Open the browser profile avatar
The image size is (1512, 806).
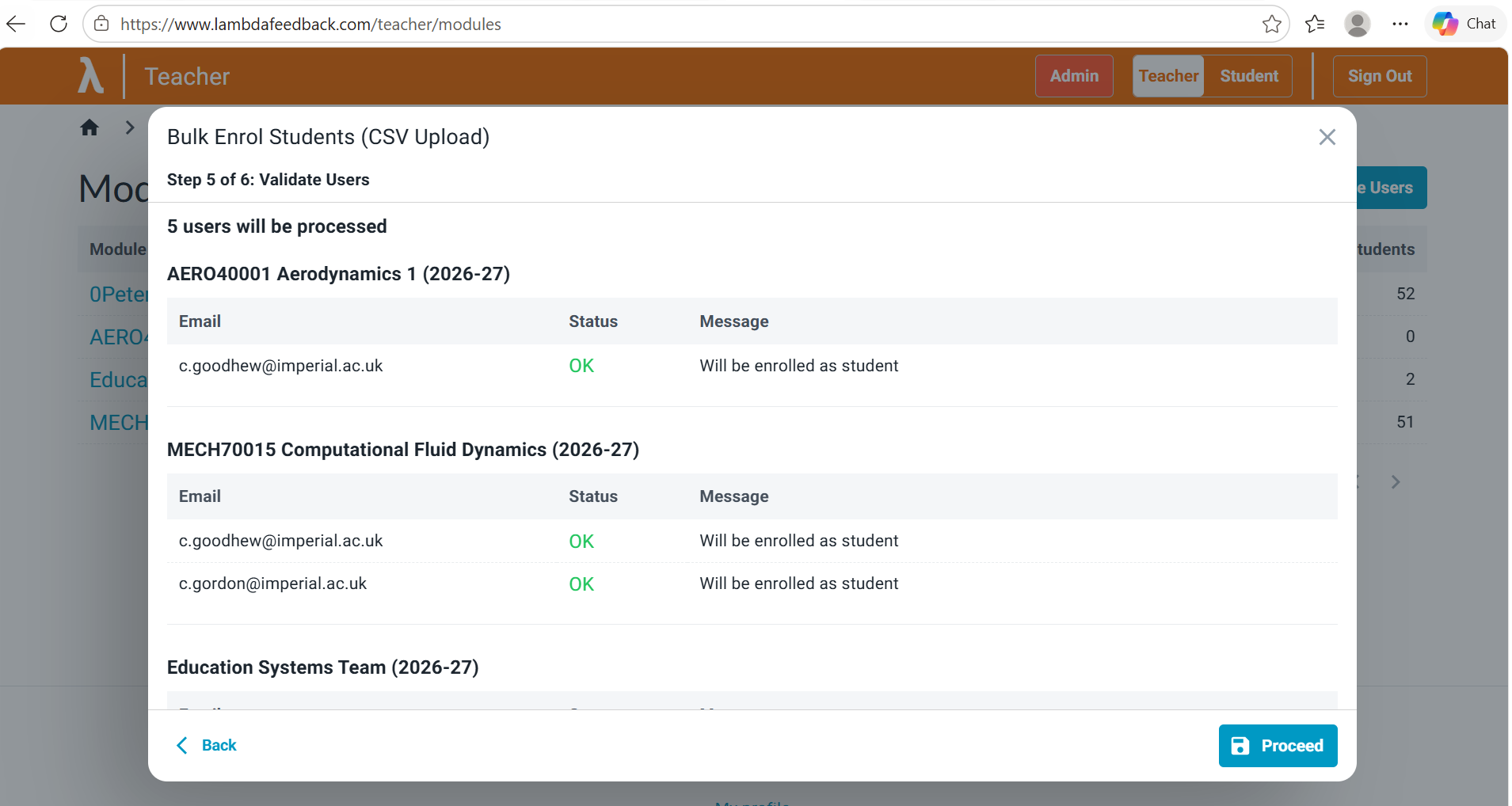(1358, 24)
